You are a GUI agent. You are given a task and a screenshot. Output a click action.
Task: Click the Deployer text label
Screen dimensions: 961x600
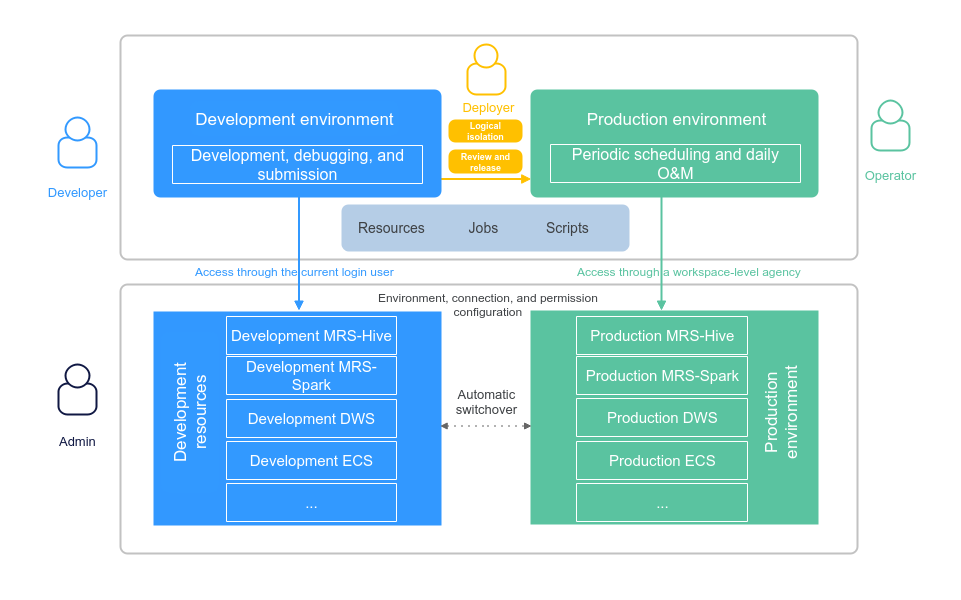click(x=488, y=108)
